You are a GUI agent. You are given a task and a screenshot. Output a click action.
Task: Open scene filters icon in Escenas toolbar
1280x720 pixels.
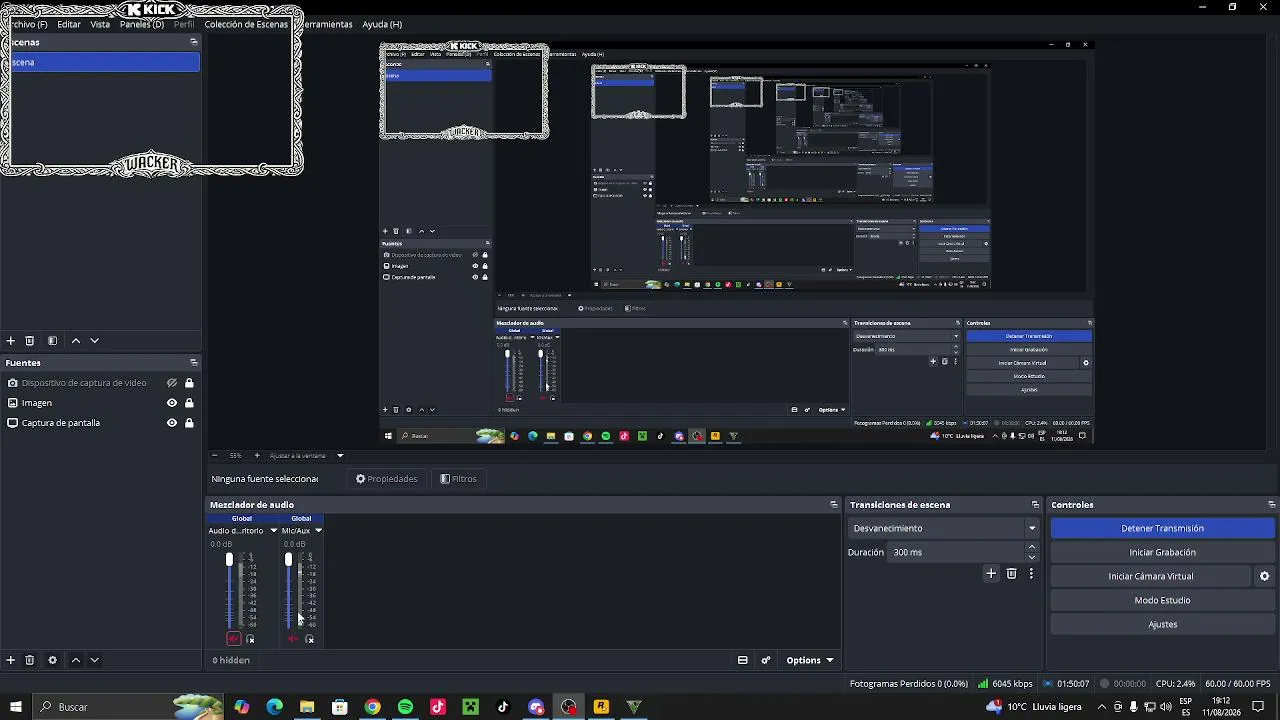point(52,341)
